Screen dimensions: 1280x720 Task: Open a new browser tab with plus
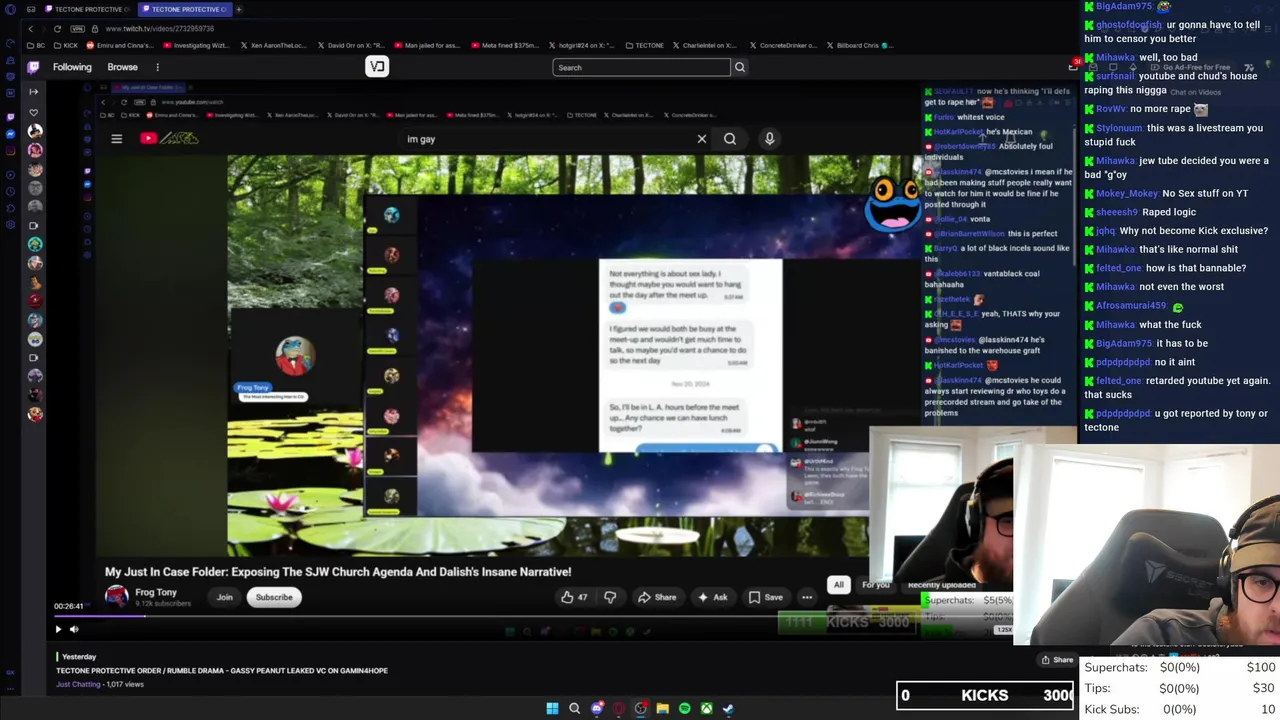point(238,9)
